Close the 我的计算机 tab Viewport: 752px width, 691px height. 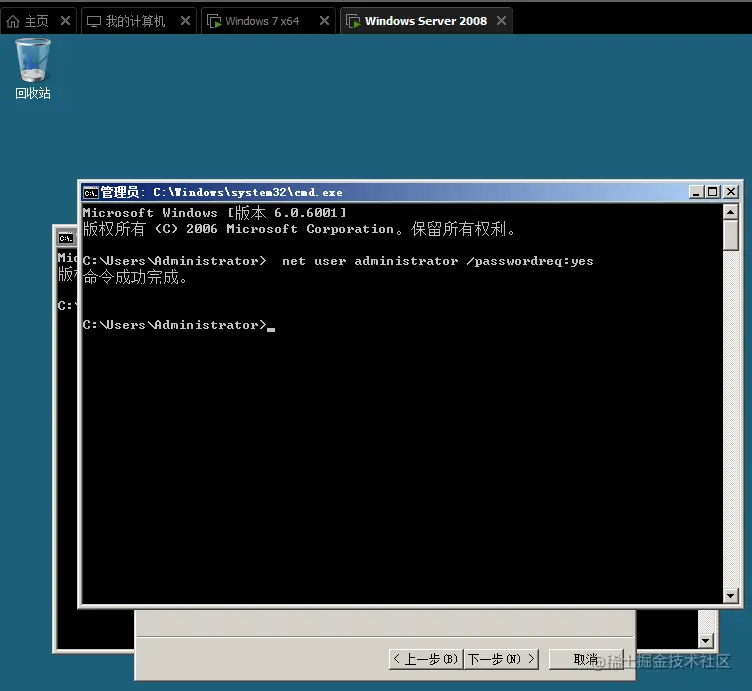tap(185, 21)
